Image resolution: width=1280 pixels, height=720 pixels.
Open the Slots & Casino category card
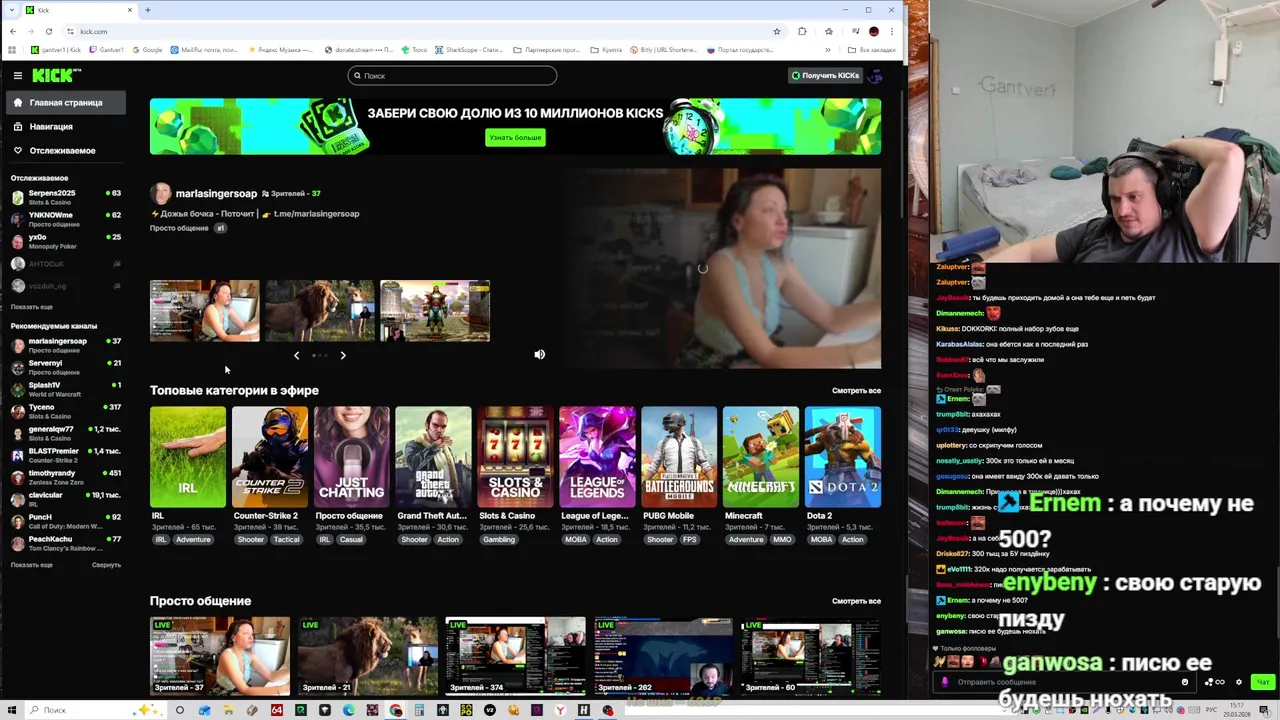[515, 457]
